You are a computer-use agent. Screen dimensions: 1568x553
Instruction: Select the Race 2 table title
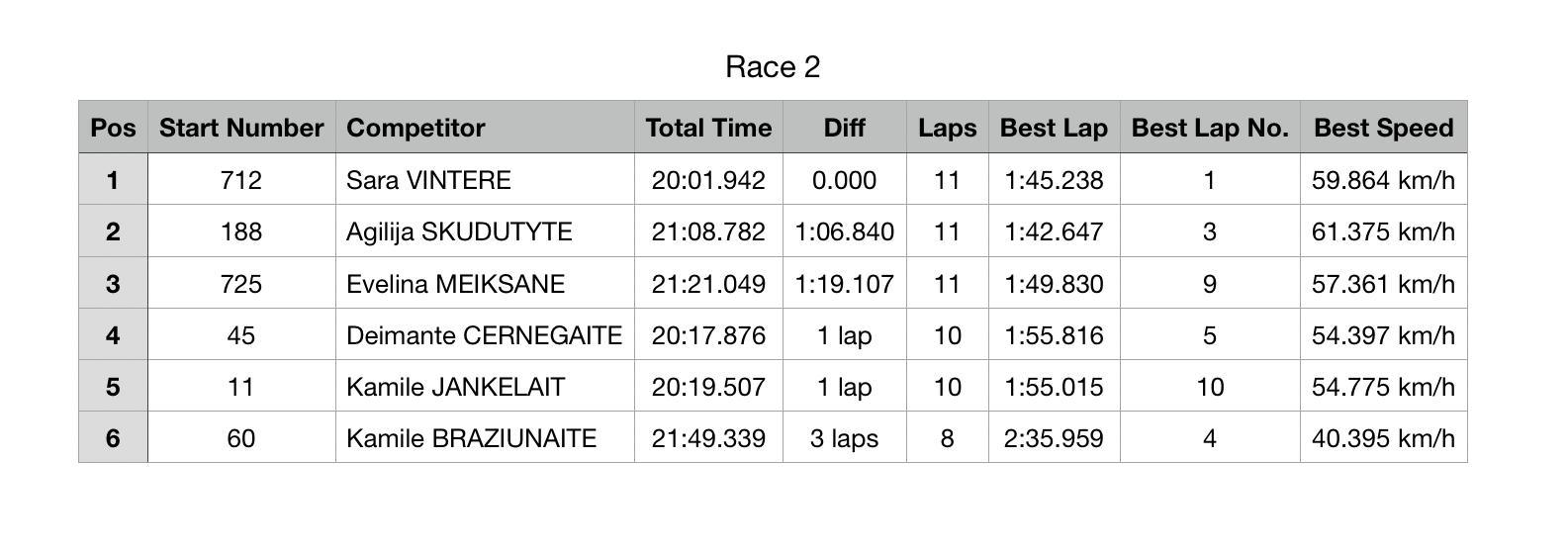pos(773,67)
